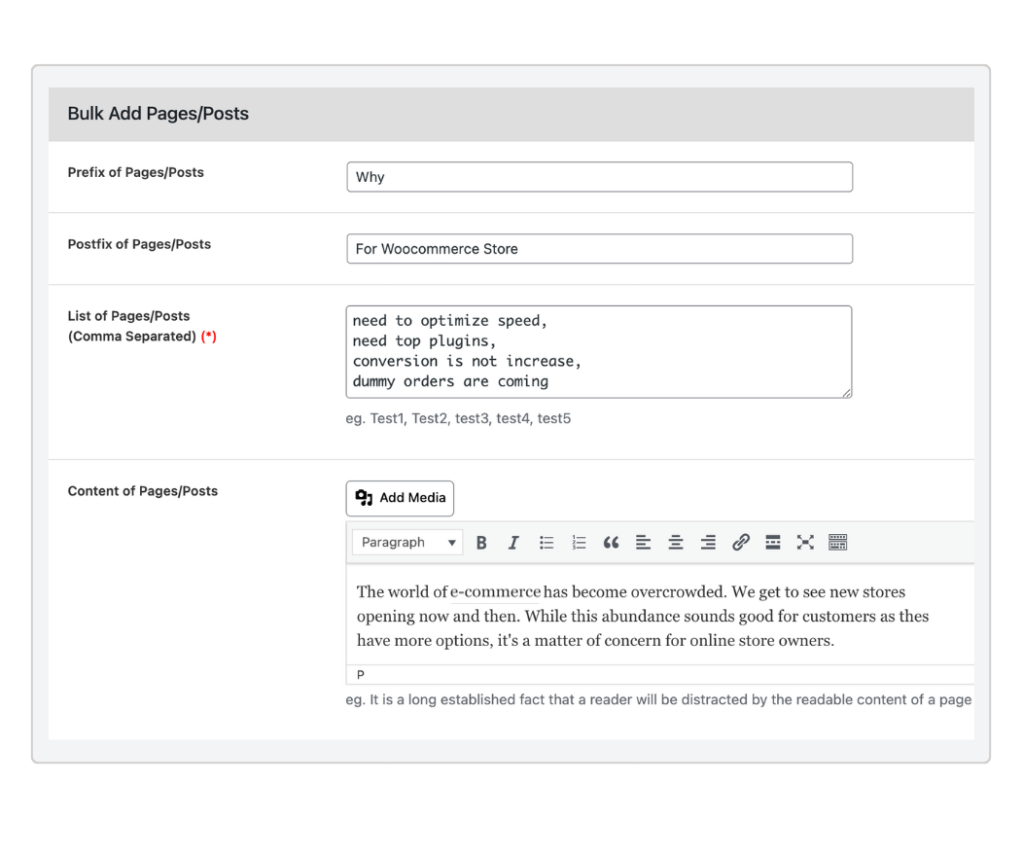Align text left

[x=643, y=543]
